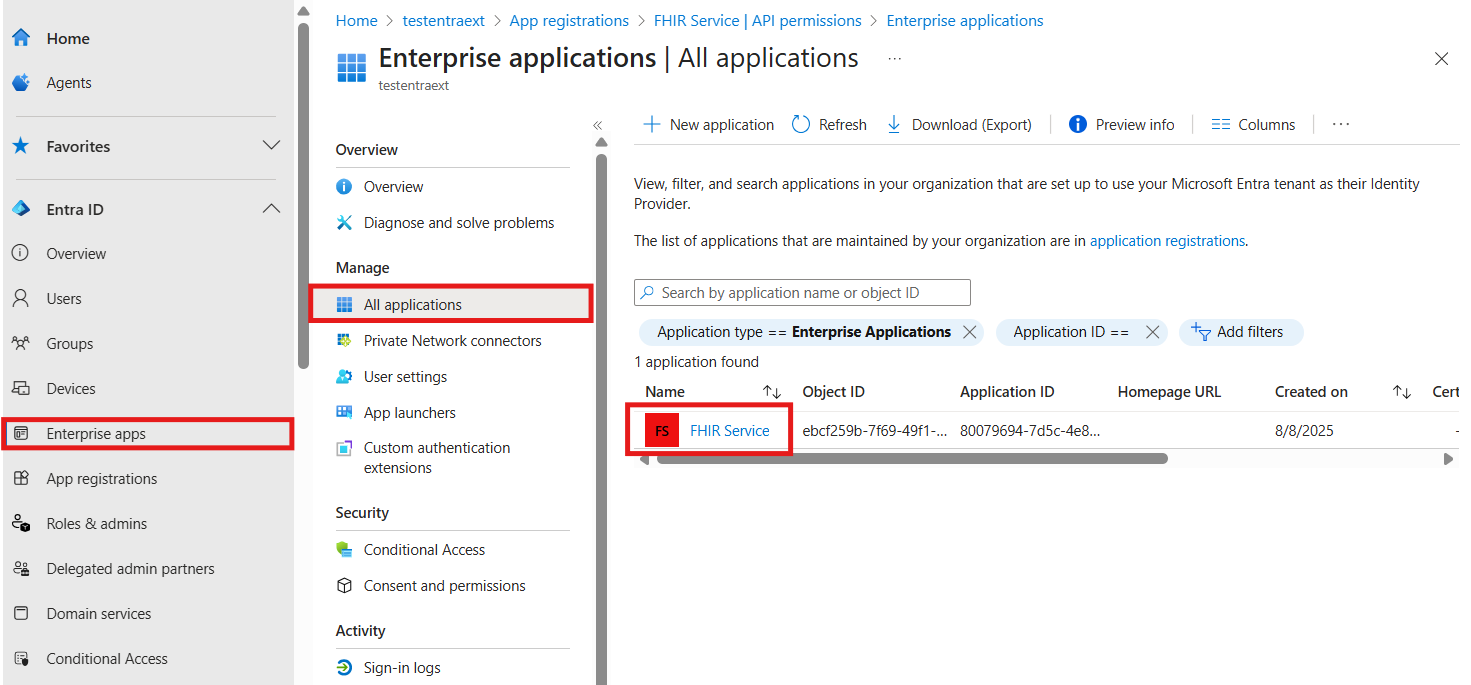This screenshot has height=685, width=1471.
Task: Collapse the Favorites section
Action: click(x=271, y=145)
